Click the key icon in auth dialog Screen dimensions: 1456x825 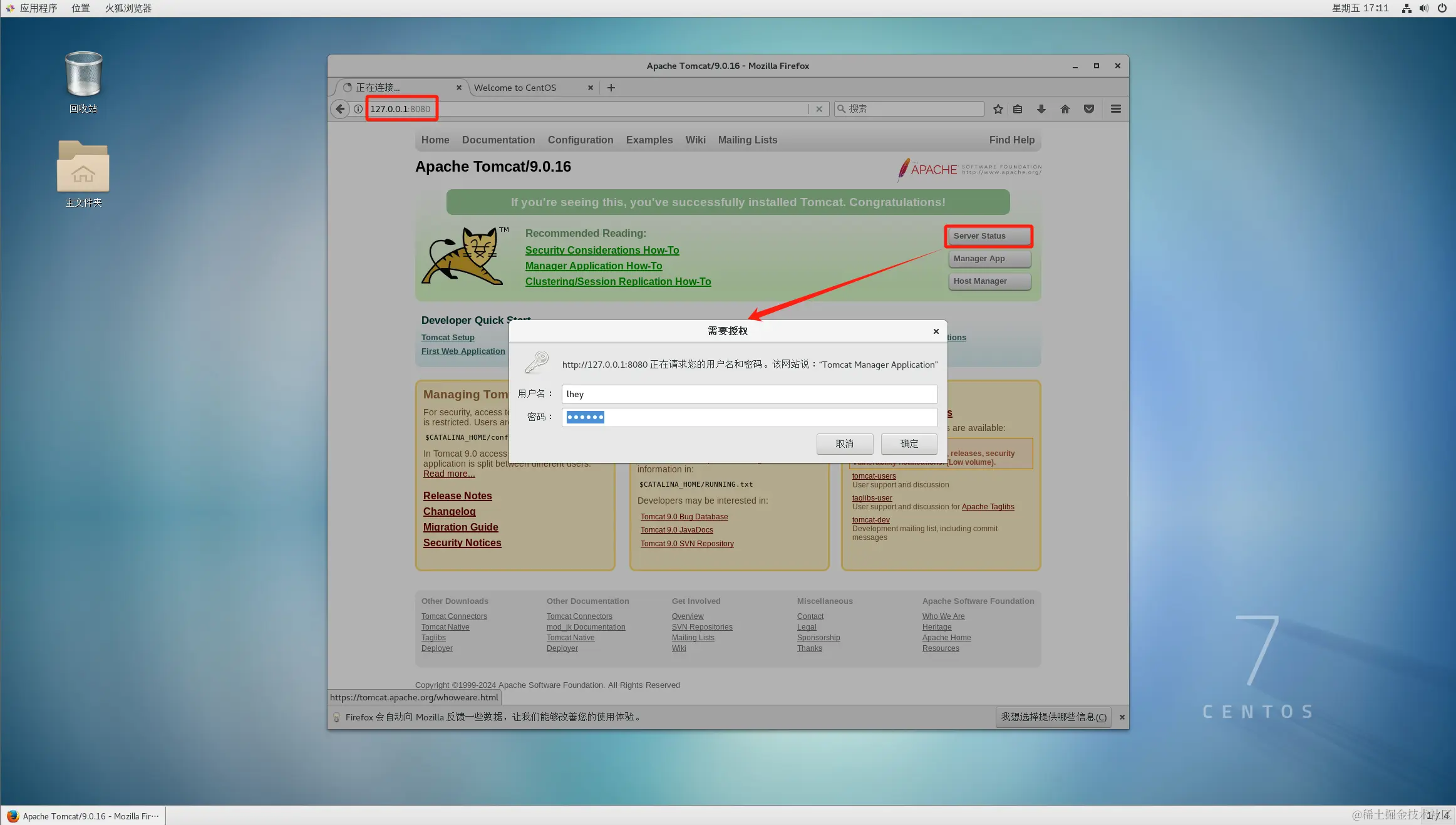[537, 363]
